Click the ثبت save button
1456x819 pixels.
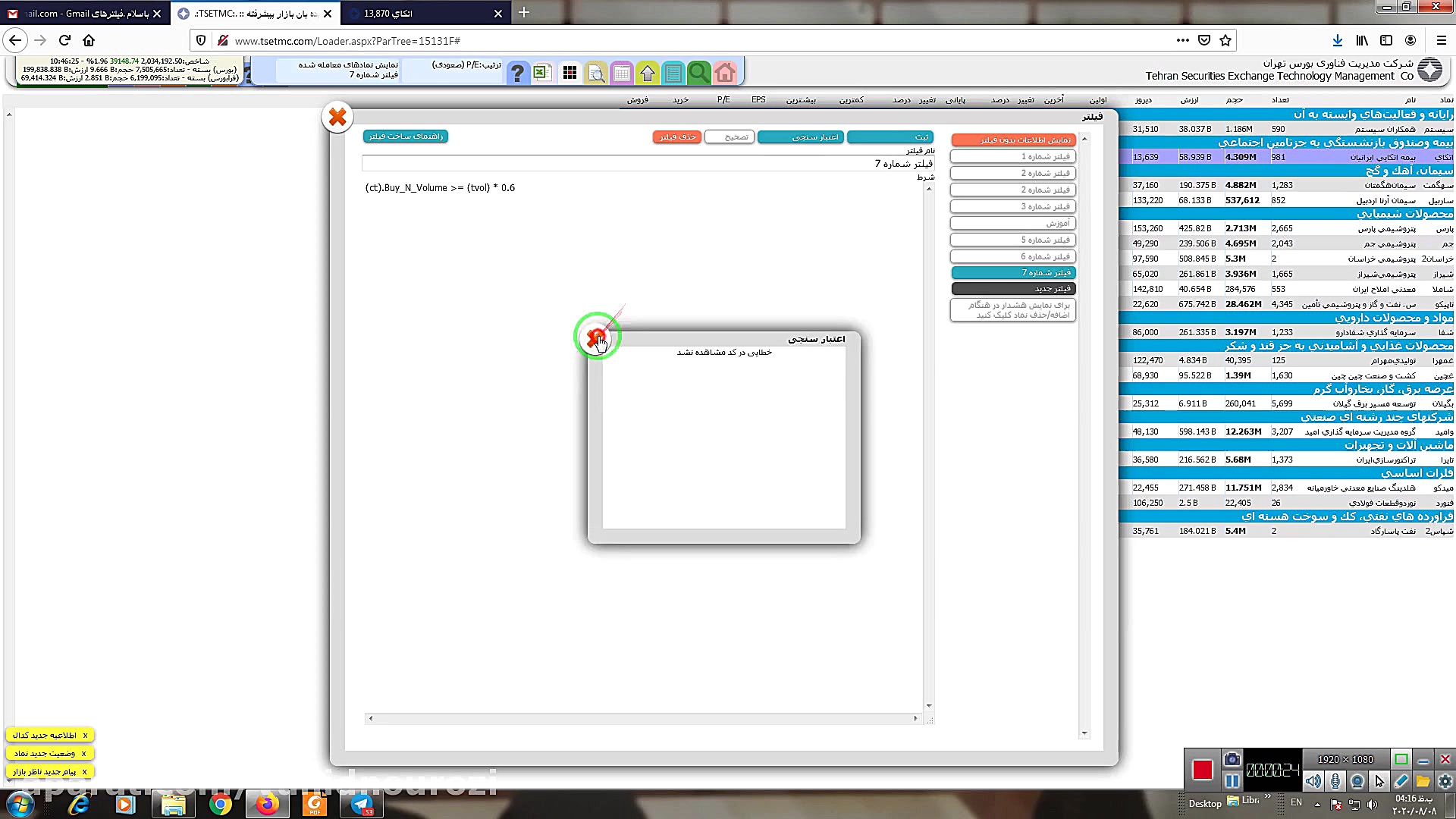[x=890, y=136]
